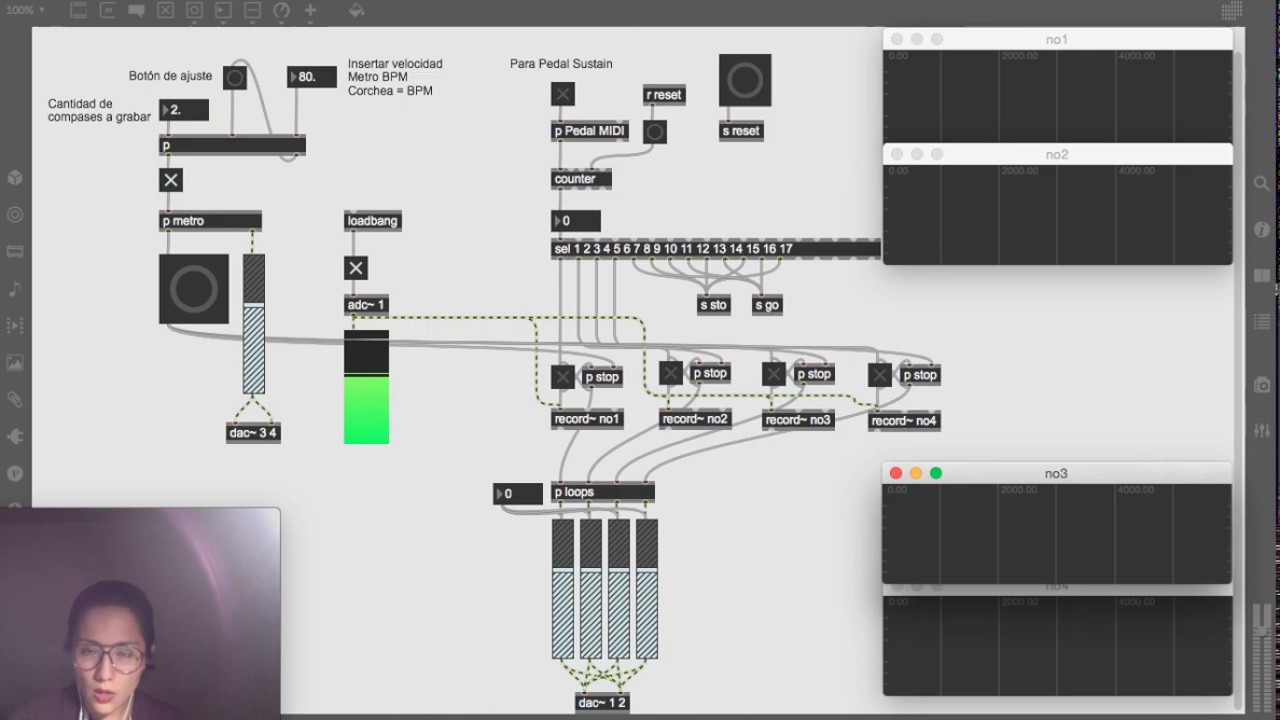This screenshot has width=1280, height=720.
Task: Open the Dial object toolbar palette
Action: click(282, 11)
